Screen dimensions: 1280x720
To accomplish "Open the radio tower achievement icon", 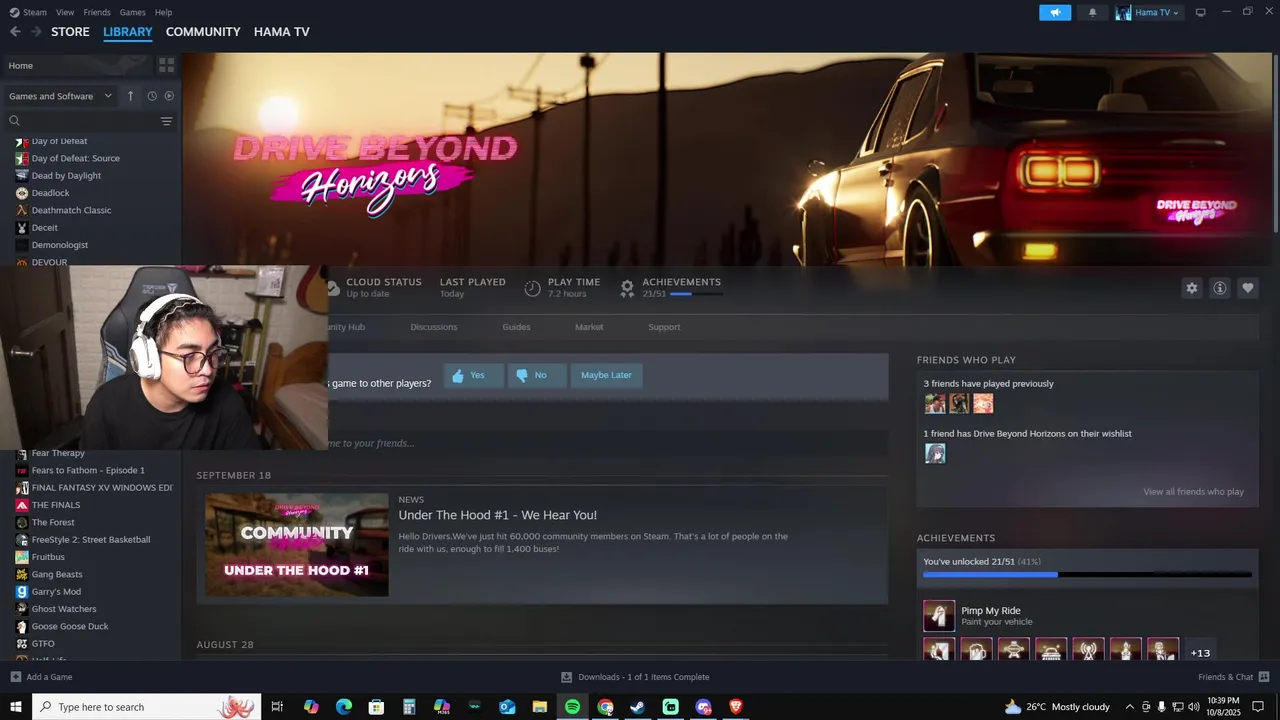I will click(1088, 651).
